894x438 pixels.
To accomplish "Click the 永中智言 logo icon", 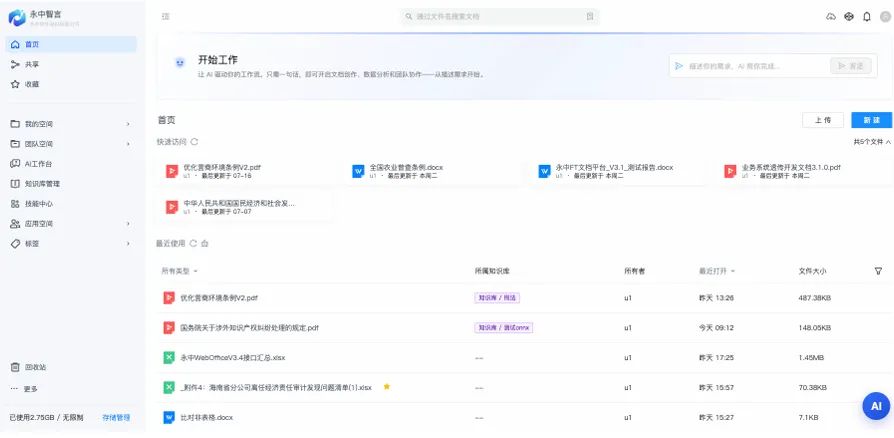I will [17, 17].
